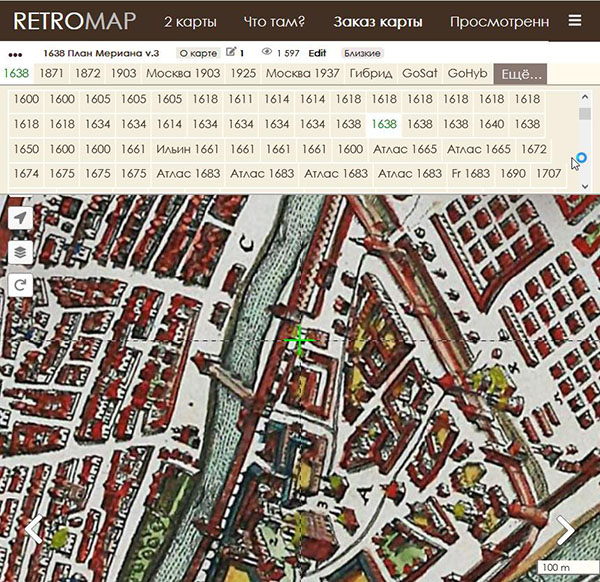
Task: Click the three-dots options icon
Action: pos(15,53)
